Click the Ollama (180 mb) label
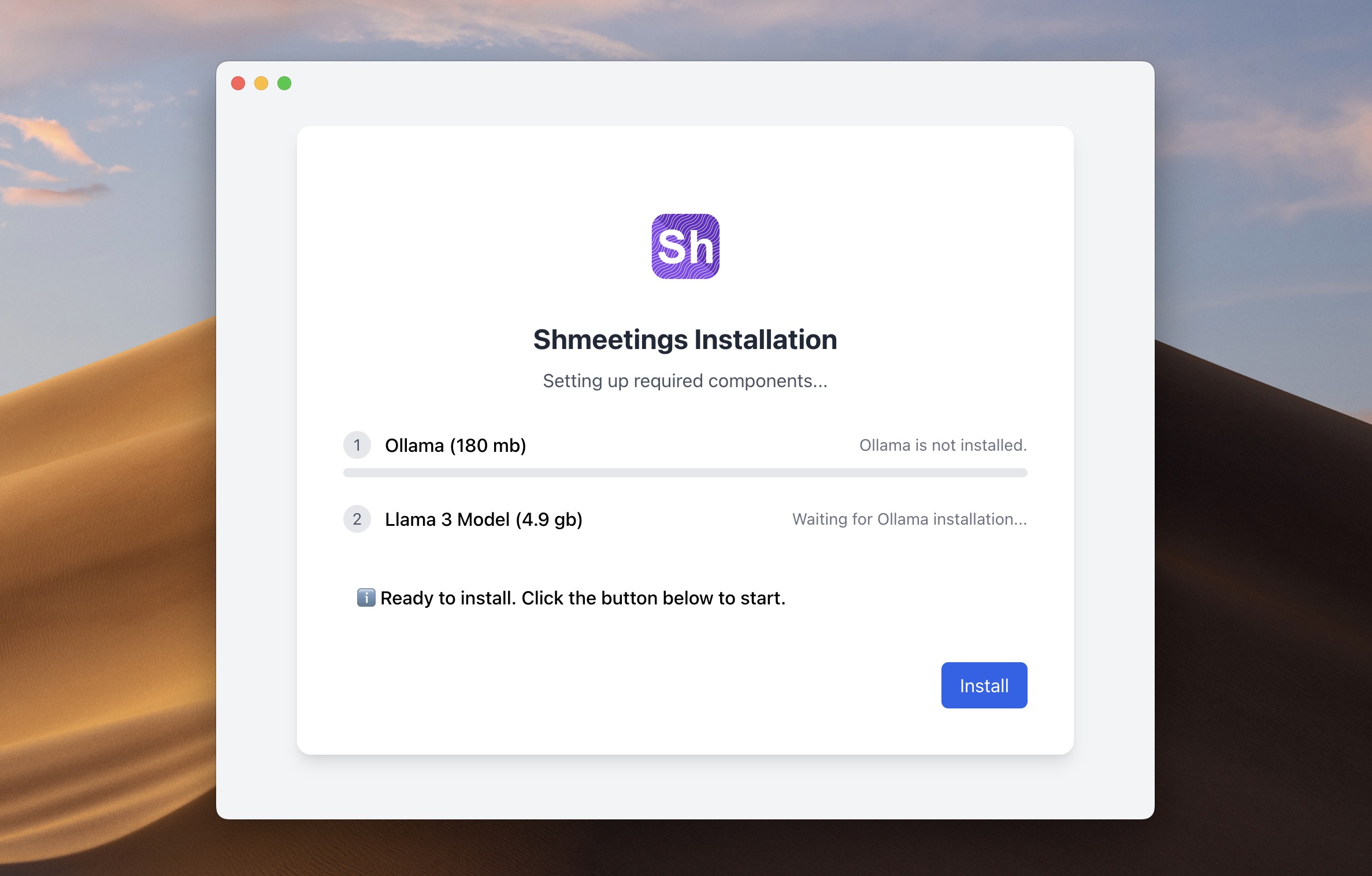 coord(456,445)
